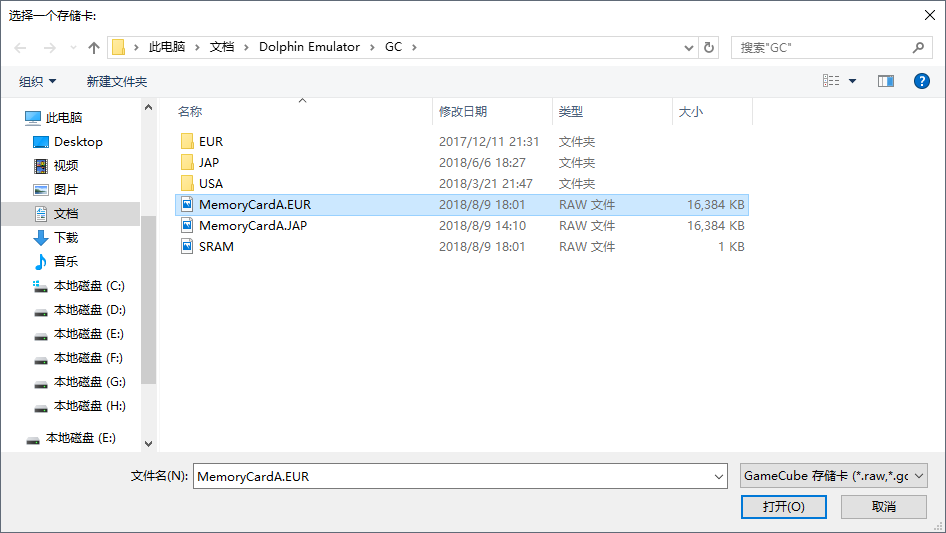Click navigation pane scroll up arrow
The height and width of the screenshot is (533, 946).
click(x=148, y=107)
